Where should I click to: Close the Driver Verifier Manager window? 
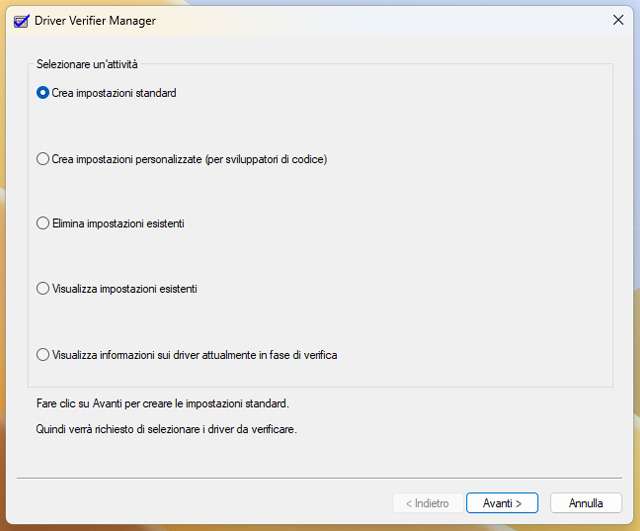click(x=618, y=20)
